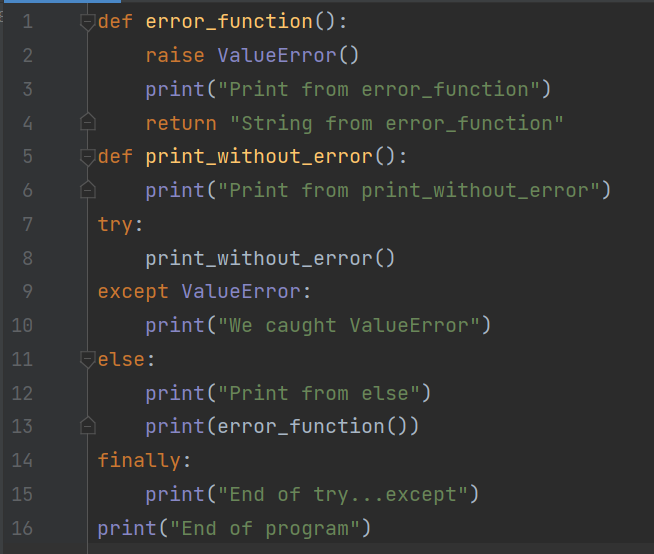
Task: Click the finally keyword
Action: tap(139, 461)
